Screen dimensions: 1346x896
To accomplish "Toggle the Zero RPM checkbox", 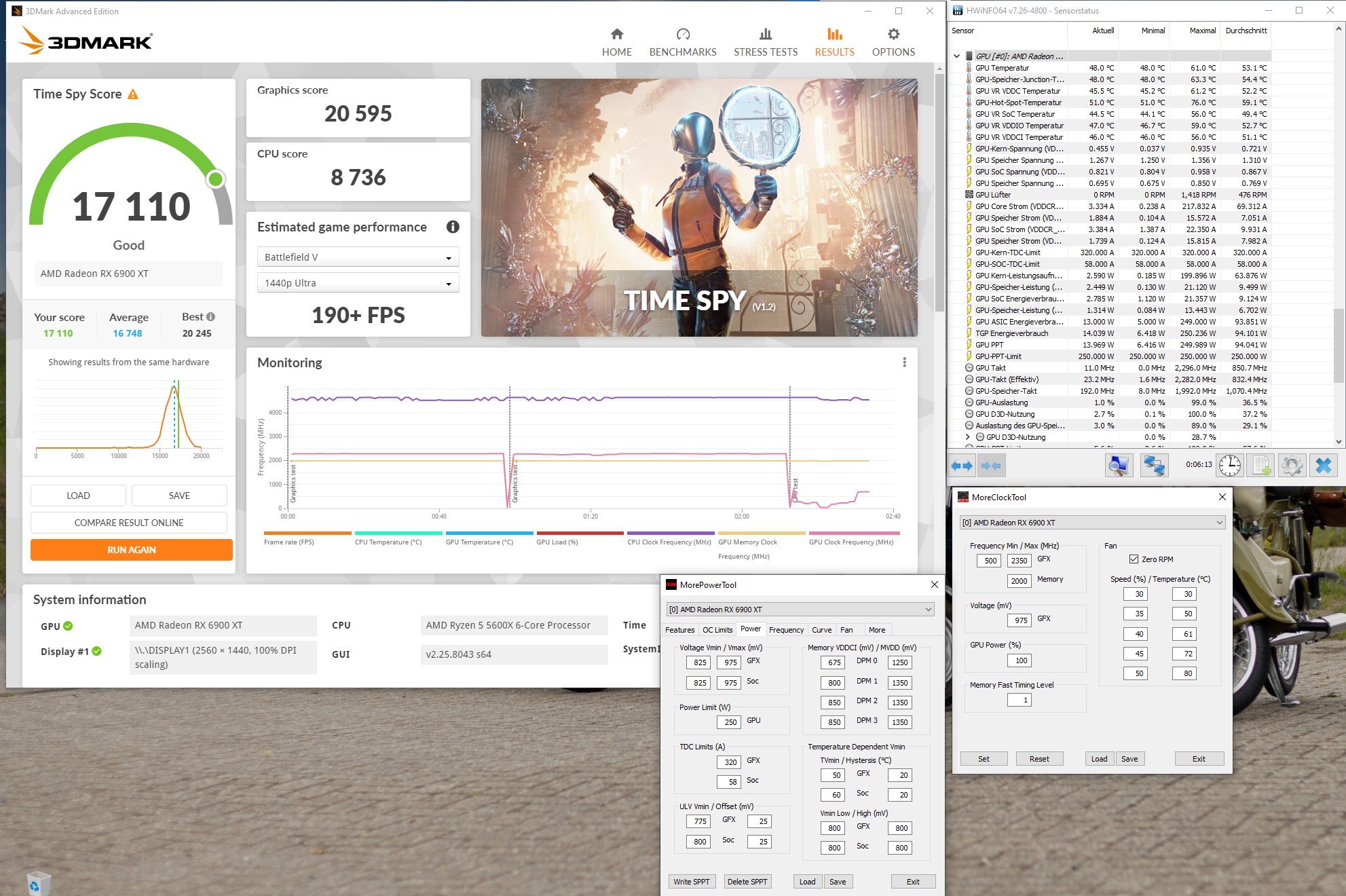I will [x=1134, y=559].
